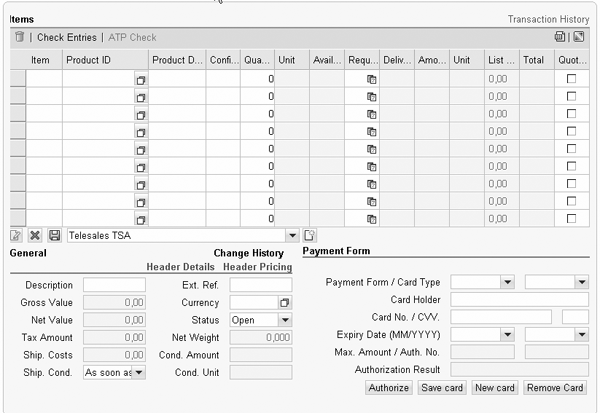Open Product ID value help in the first row
600x413 pixels.
tap(141, 79)
